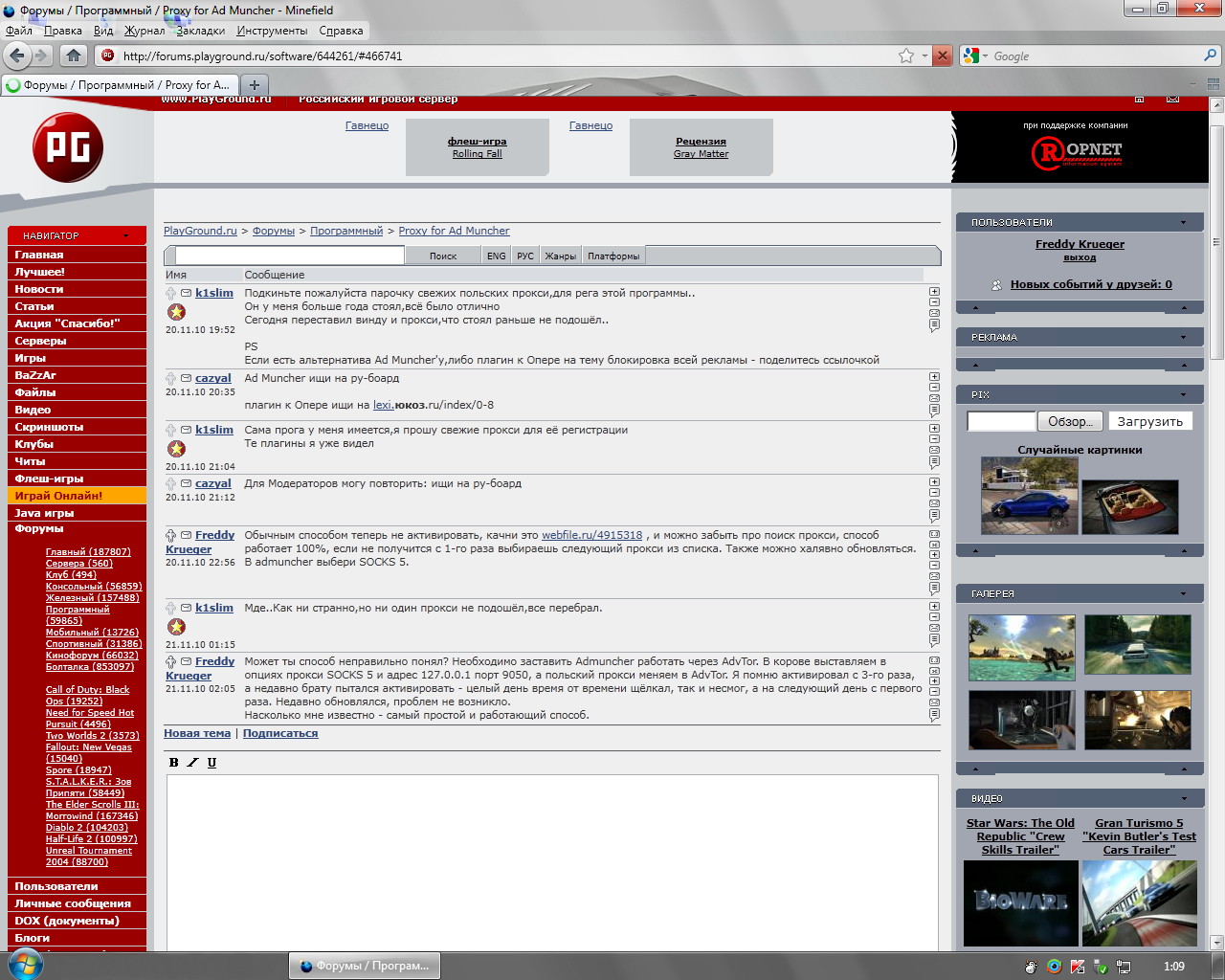Click Safely Remove Hardware tray icon
Viewport: 1225px width, 980px height.
pos(1101,966)
